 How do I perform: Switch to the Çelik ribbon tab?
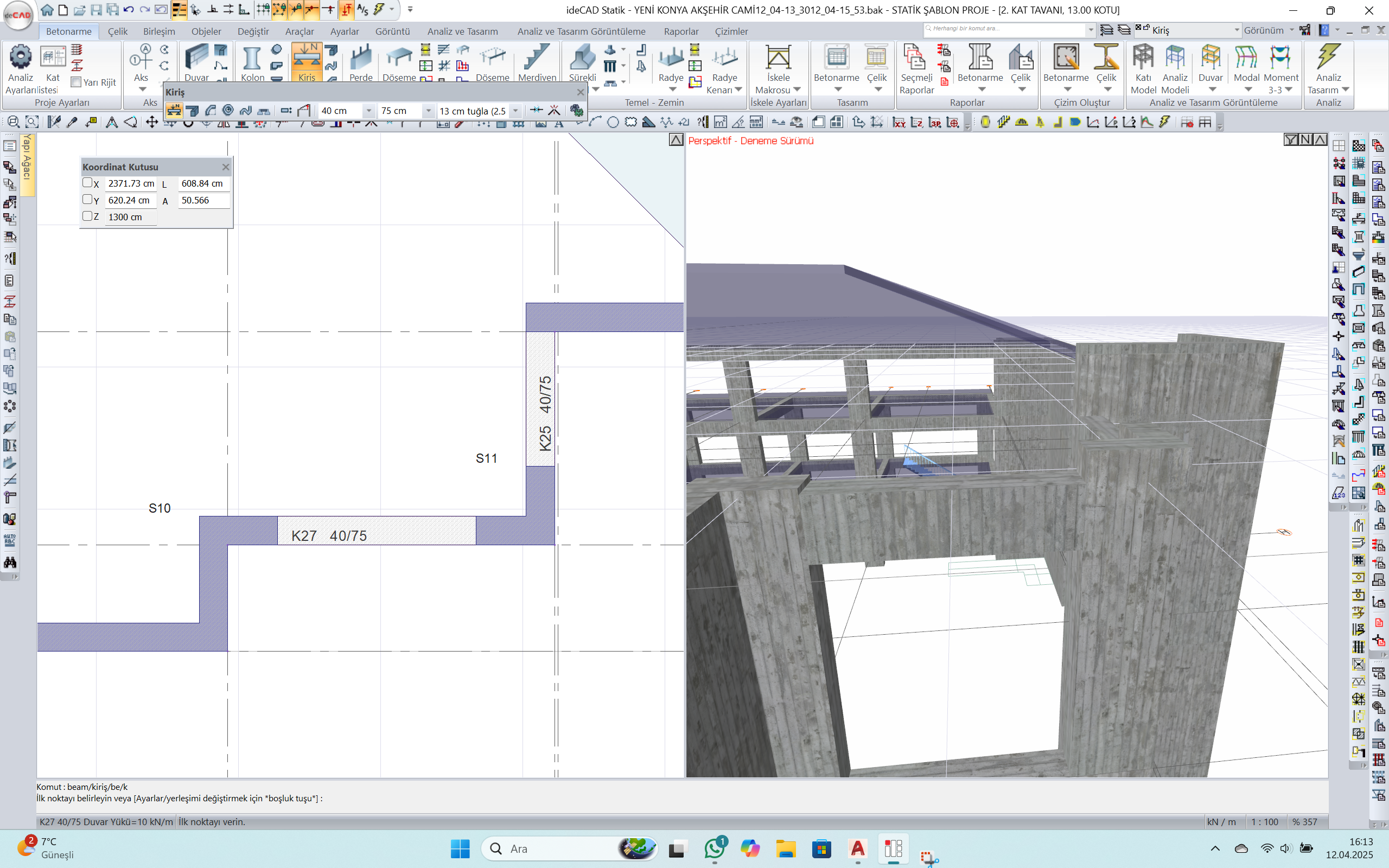117,31
